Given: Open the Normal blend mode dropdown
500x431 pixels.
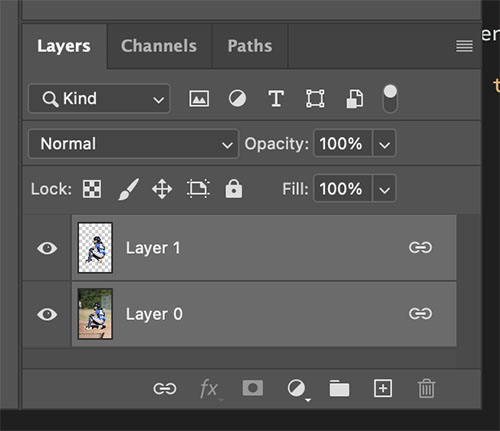Looking at the screenshot, I should pyautogui.click(x=134, y=144).
